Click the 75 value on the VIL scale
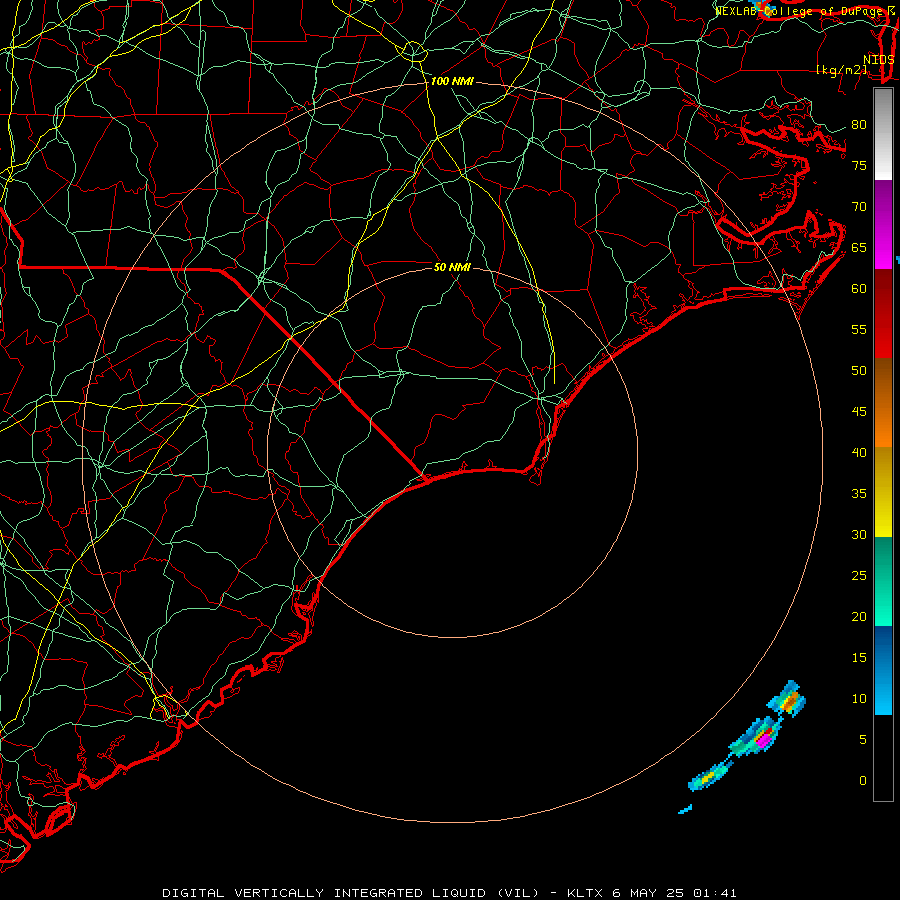The image size is (900, 900). click(x=859, y=165)
